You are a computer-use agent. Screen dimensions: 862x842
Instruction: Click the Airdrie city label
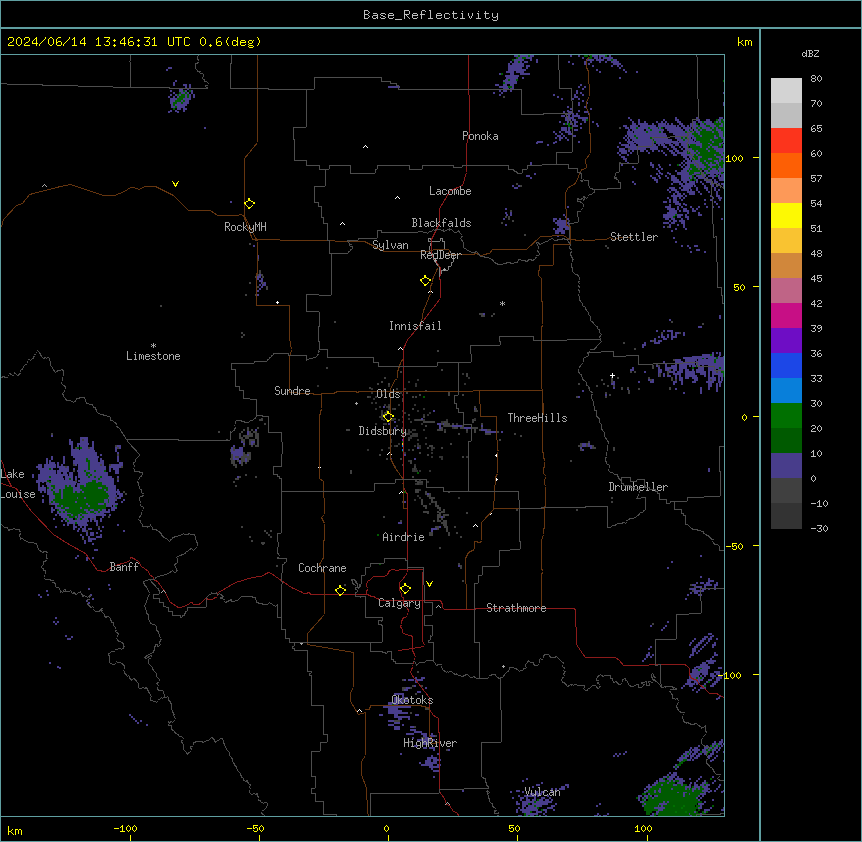click(403, 537)
